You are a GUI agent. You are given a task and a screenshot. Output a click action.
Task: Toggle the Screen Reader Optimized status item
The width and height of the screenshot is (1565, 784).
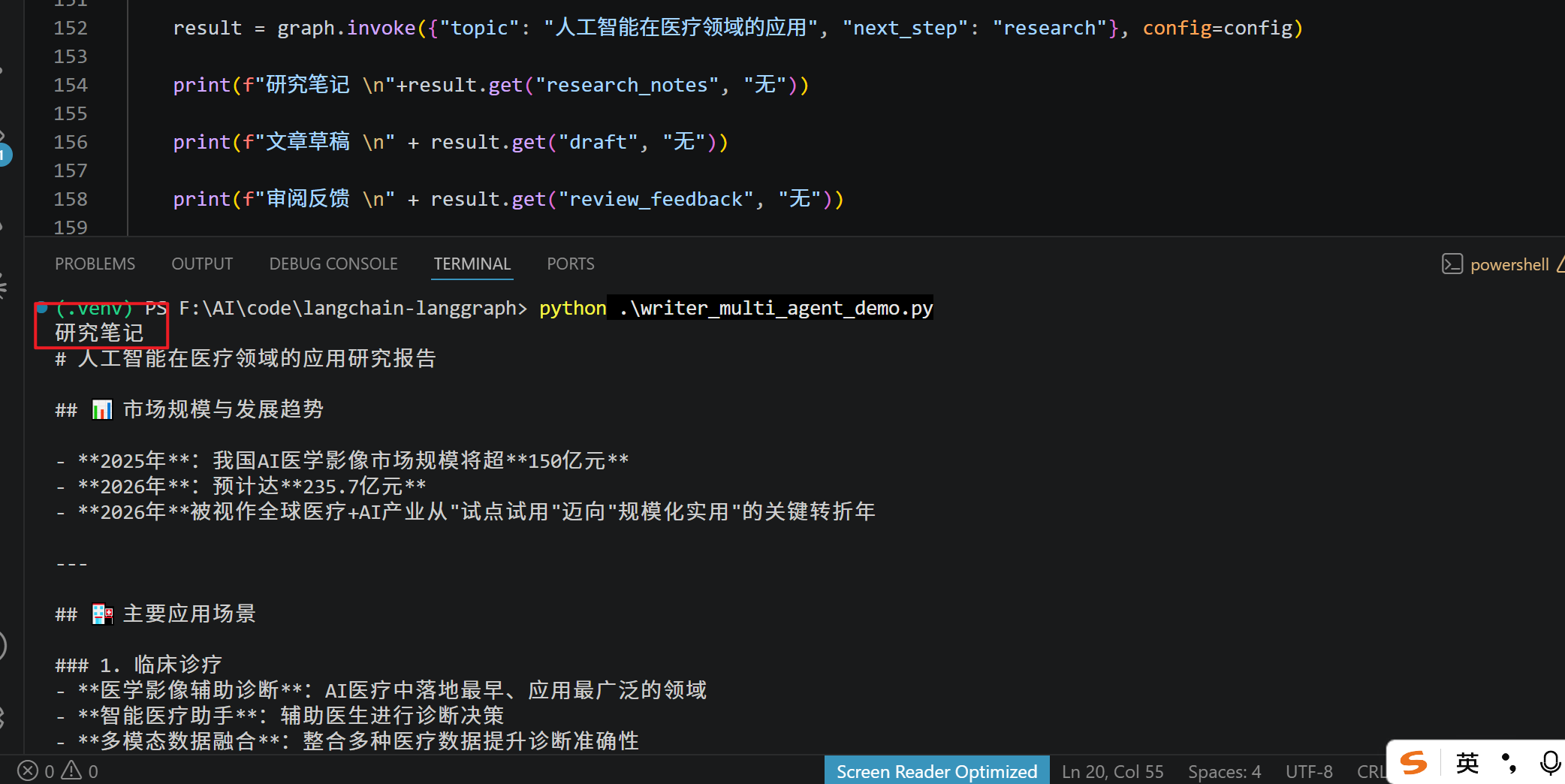(x=936, y=771)
